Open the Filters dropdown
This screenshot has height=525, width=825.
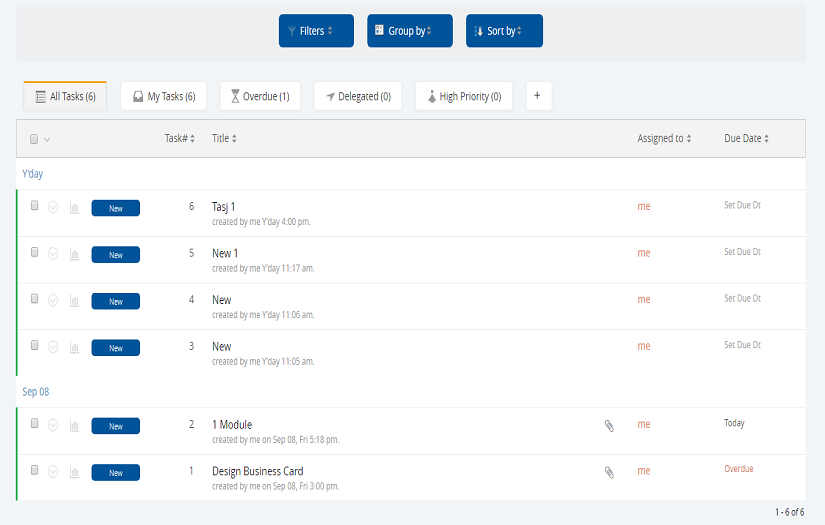click(x=316, y=31)
